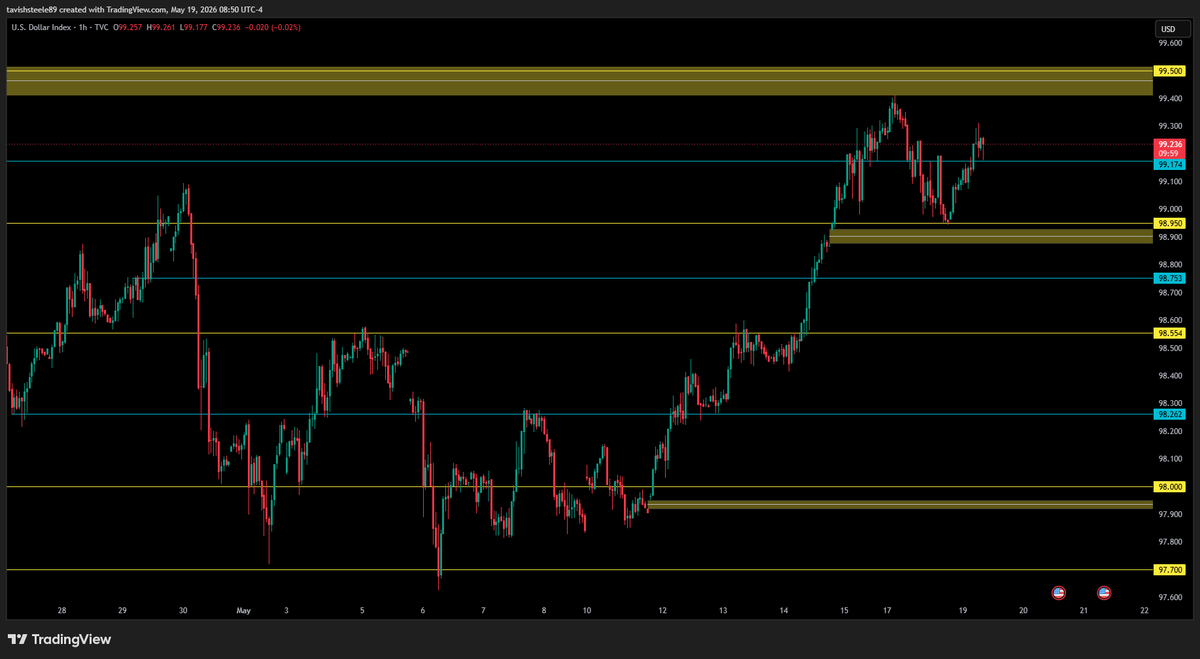
Task: Click date 10 on the time axis
Action: pos(587,609)
